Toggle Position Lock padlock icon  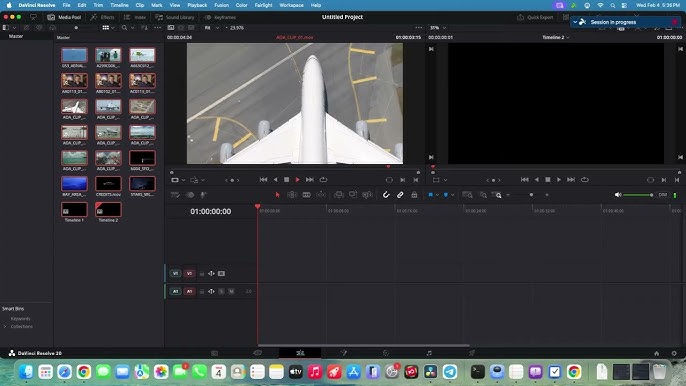[x=414, y=195]
